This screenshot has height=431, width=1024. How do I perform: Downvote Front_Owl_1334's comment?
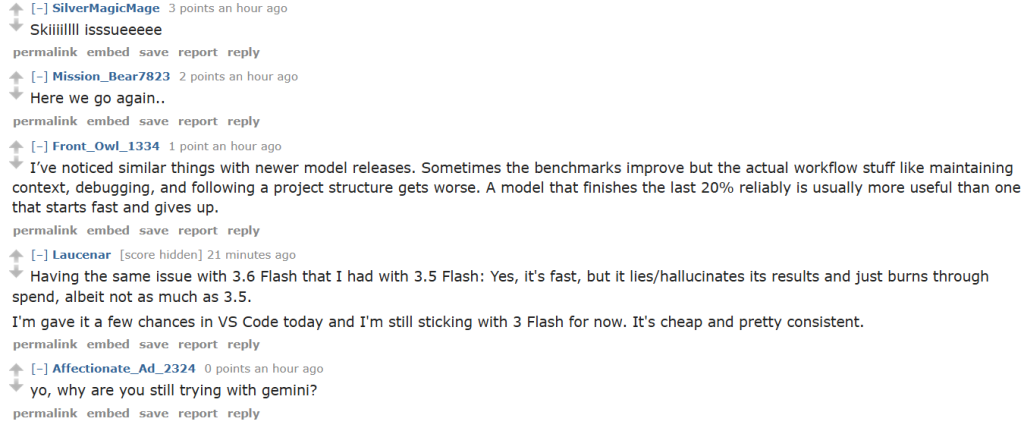(17, 163)
